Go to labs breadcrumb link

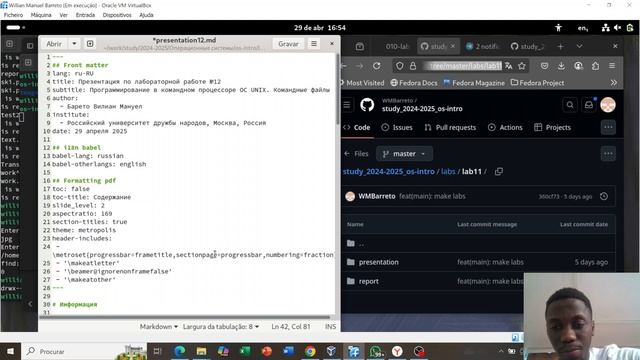tap(448, 171)
